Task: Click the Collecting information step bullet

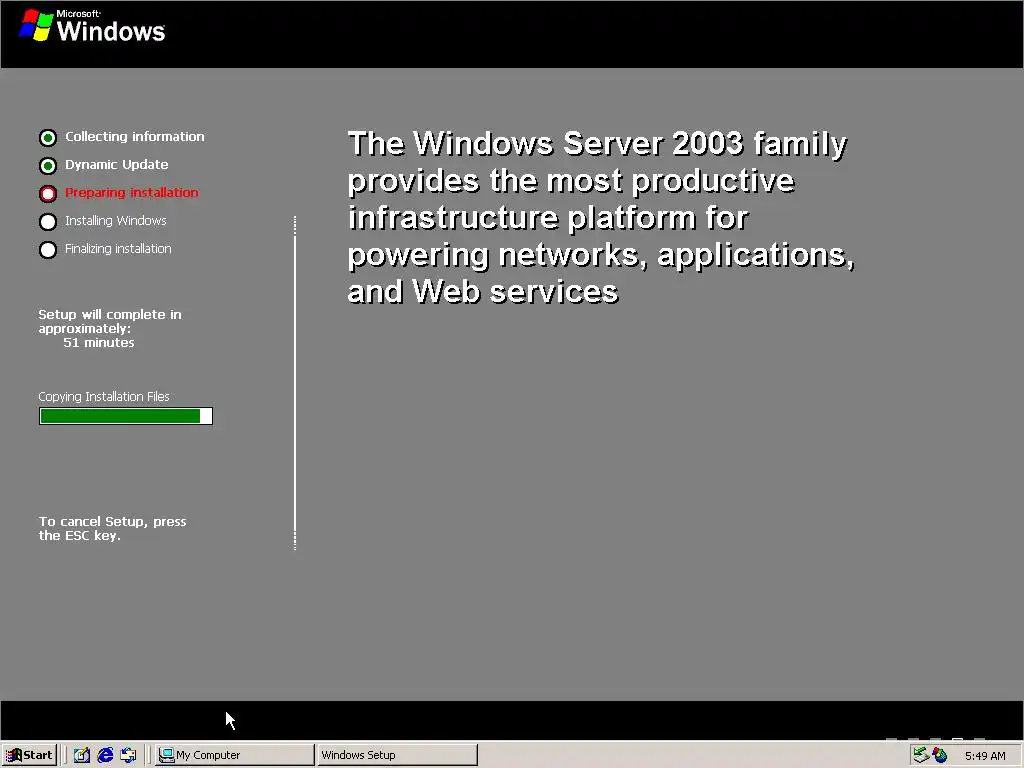Action: point(48,137)
